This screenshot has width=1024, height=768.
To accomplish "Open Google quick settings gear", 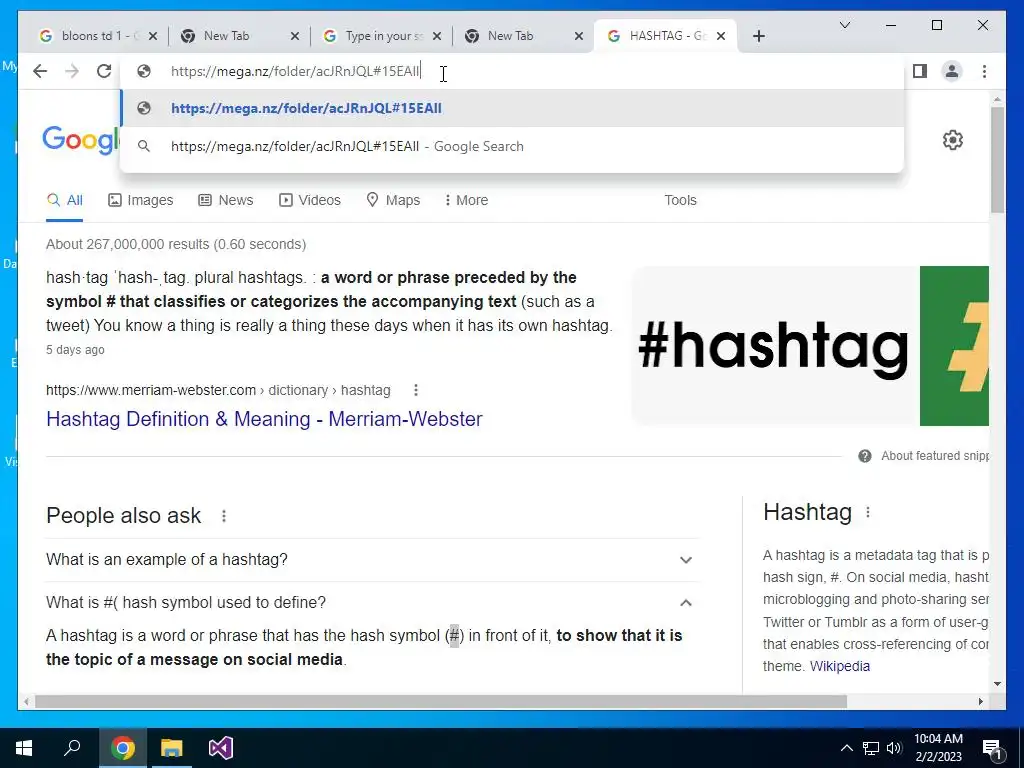I will (953, 140).
